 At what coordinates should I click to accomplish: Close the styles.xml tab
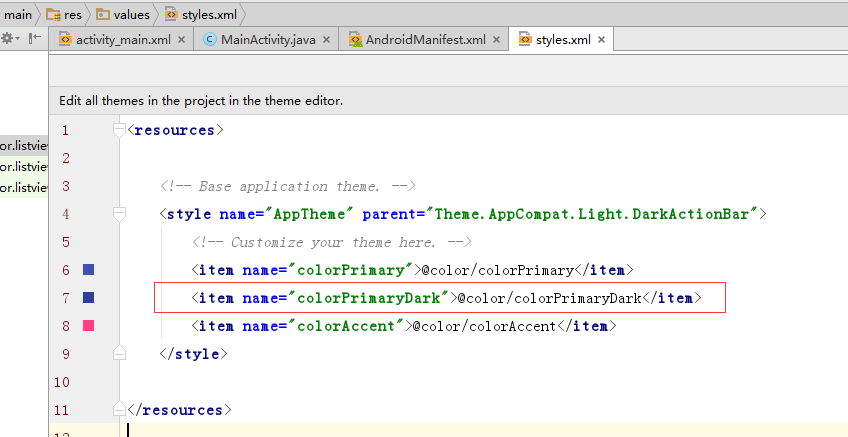601,39
